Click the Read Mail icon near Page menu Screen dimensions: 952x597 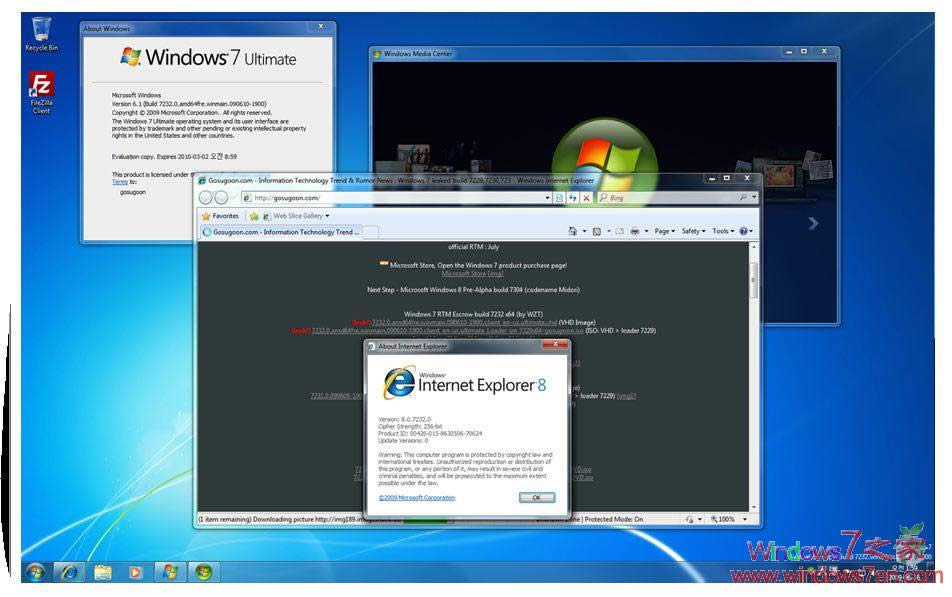620,230
